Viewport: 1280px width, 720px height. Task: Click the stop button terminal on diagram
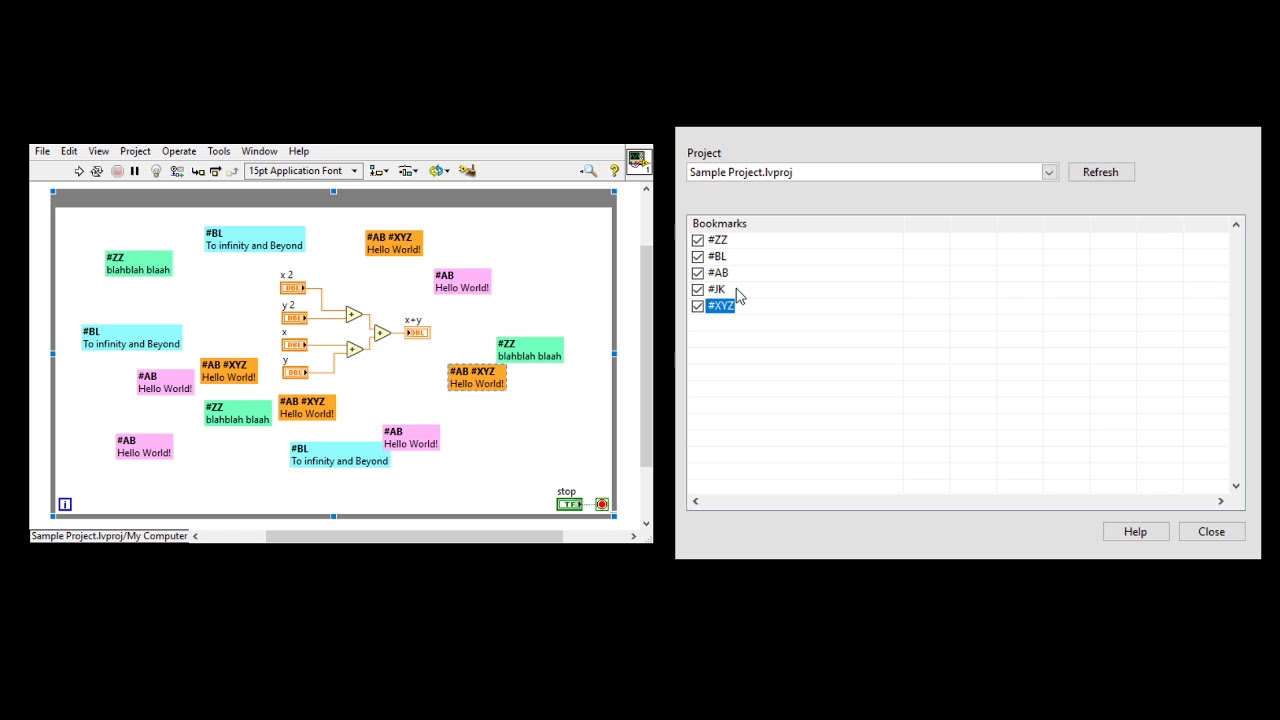pos(570,504)
